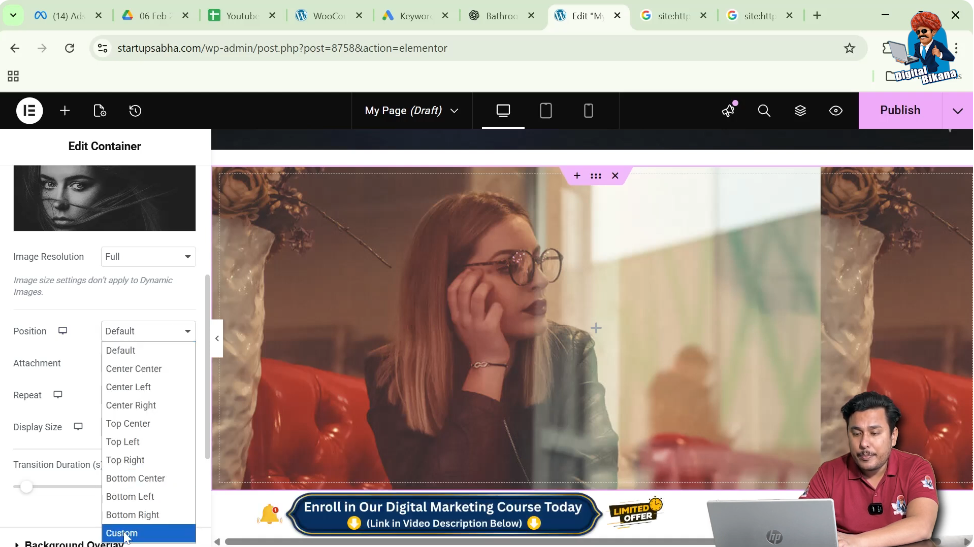Switch to Tablet device view
Viewport: 974px width, 547px height.
(546, 111)
